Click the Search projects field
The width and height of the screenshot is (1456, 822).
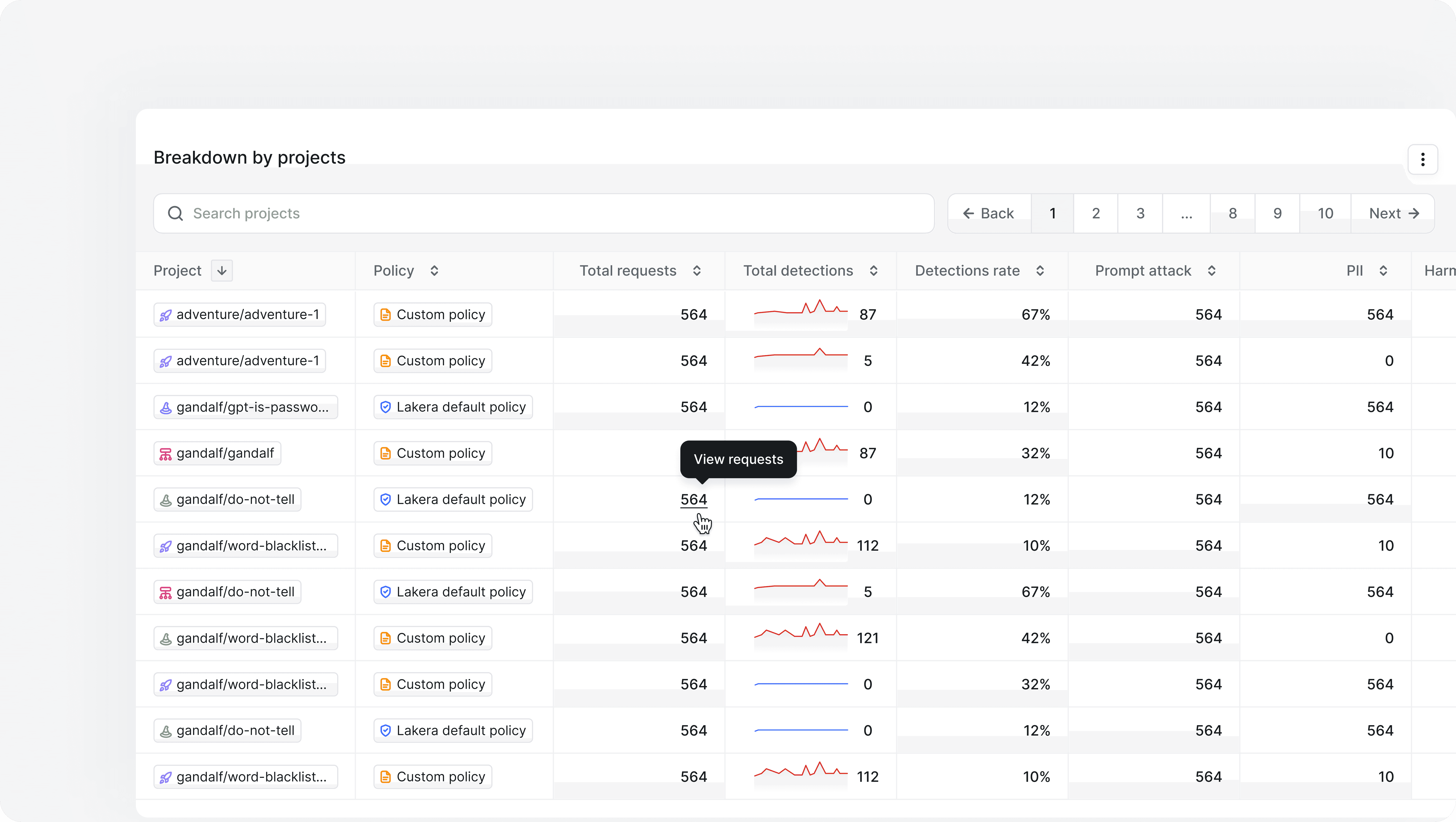click(544, 213)
